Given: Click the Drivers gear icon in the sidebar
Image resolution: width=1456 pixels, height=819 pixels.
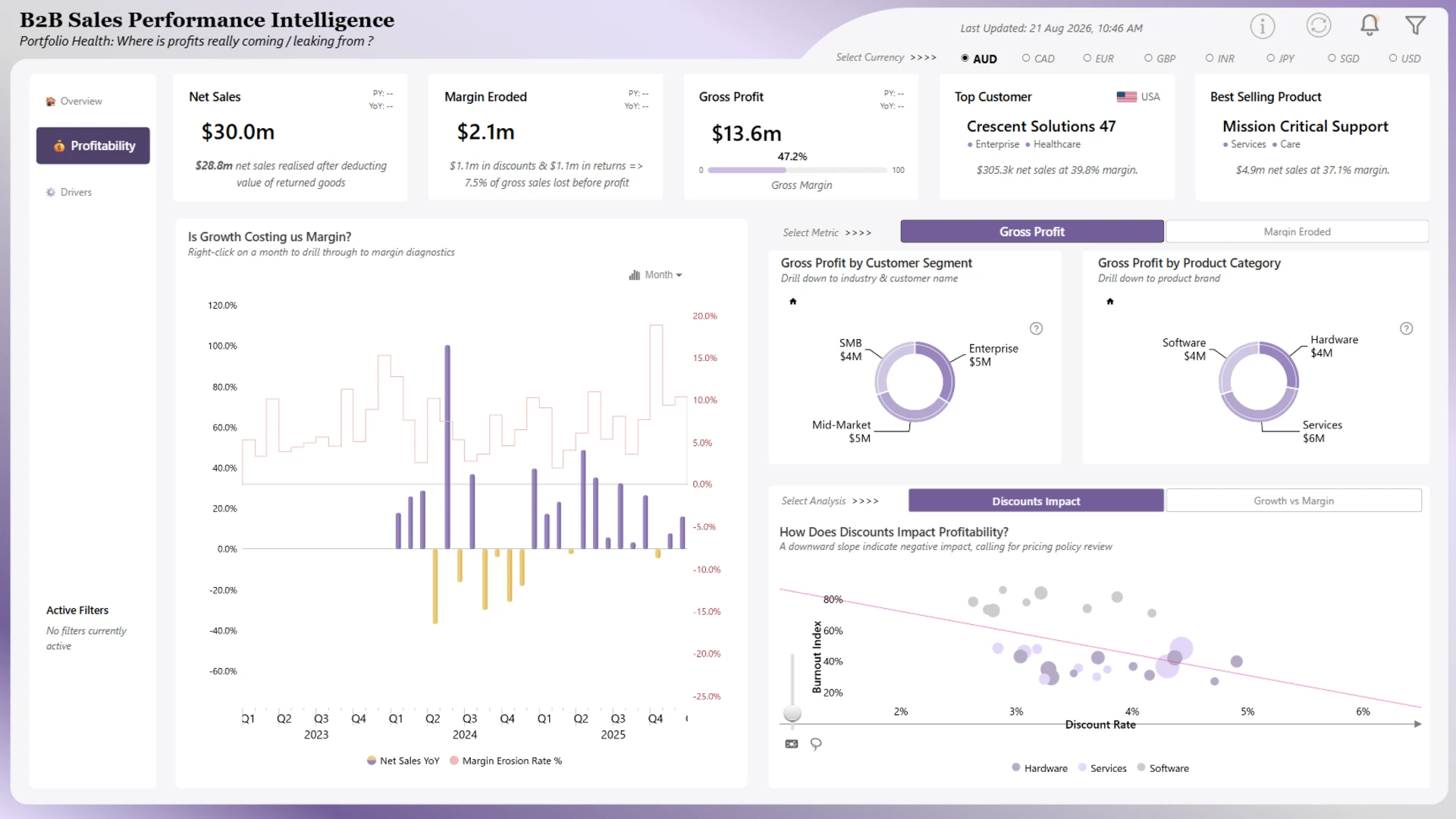Looking at the screenshot, I should 51,193.
